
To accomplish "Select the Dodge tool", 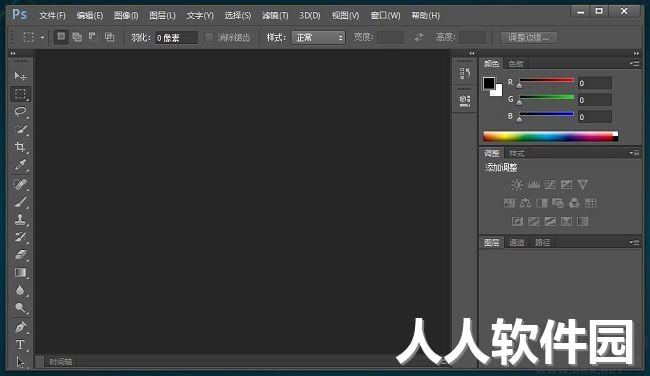I will pyautogui.click(x=20, y=308).
